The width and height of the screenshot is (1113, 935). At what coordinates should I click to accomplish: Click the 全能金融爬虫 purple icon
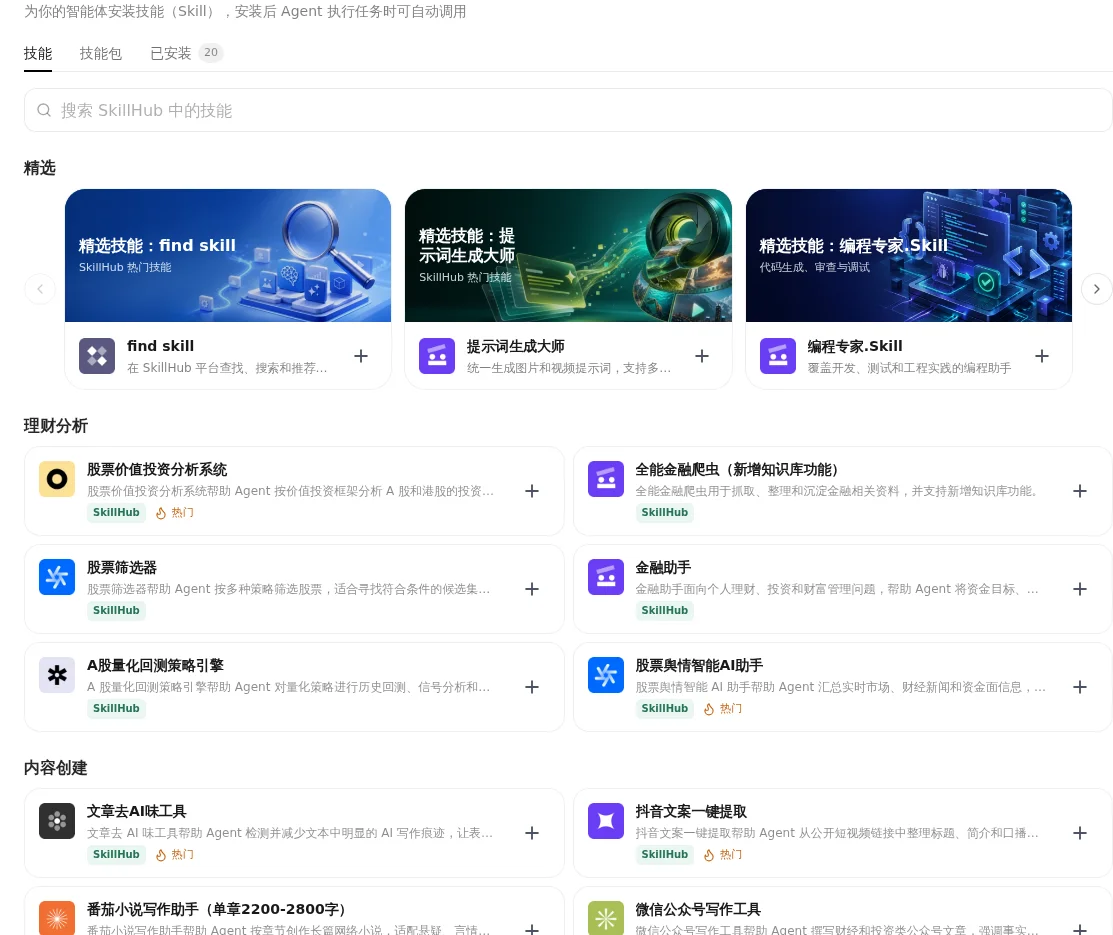pos(606,479)
